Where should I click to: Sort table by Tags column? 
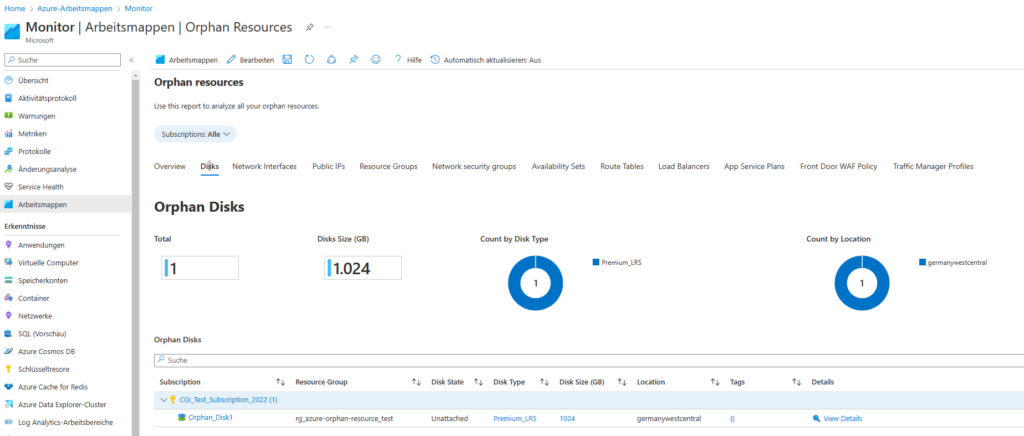click(796, 382)
